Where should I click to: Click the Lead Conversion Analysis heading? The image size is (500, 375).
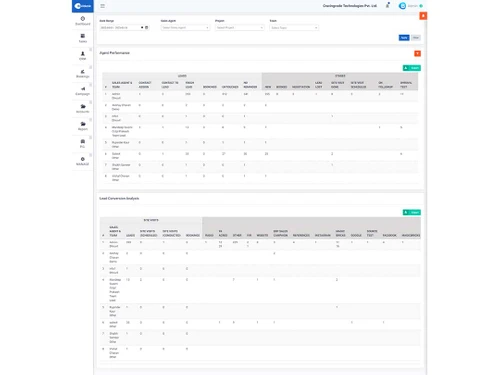[119, 198]
